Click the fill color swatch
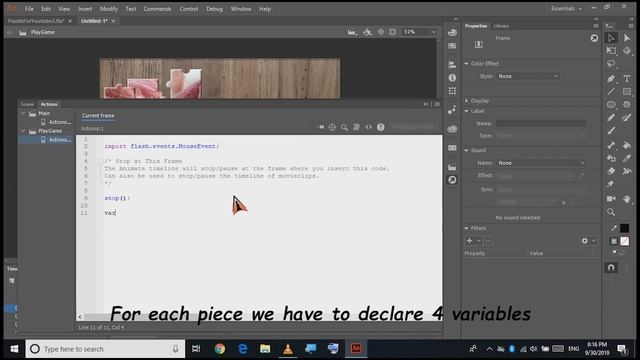Viewport: 640px width, 360px height. click(624, 241)
